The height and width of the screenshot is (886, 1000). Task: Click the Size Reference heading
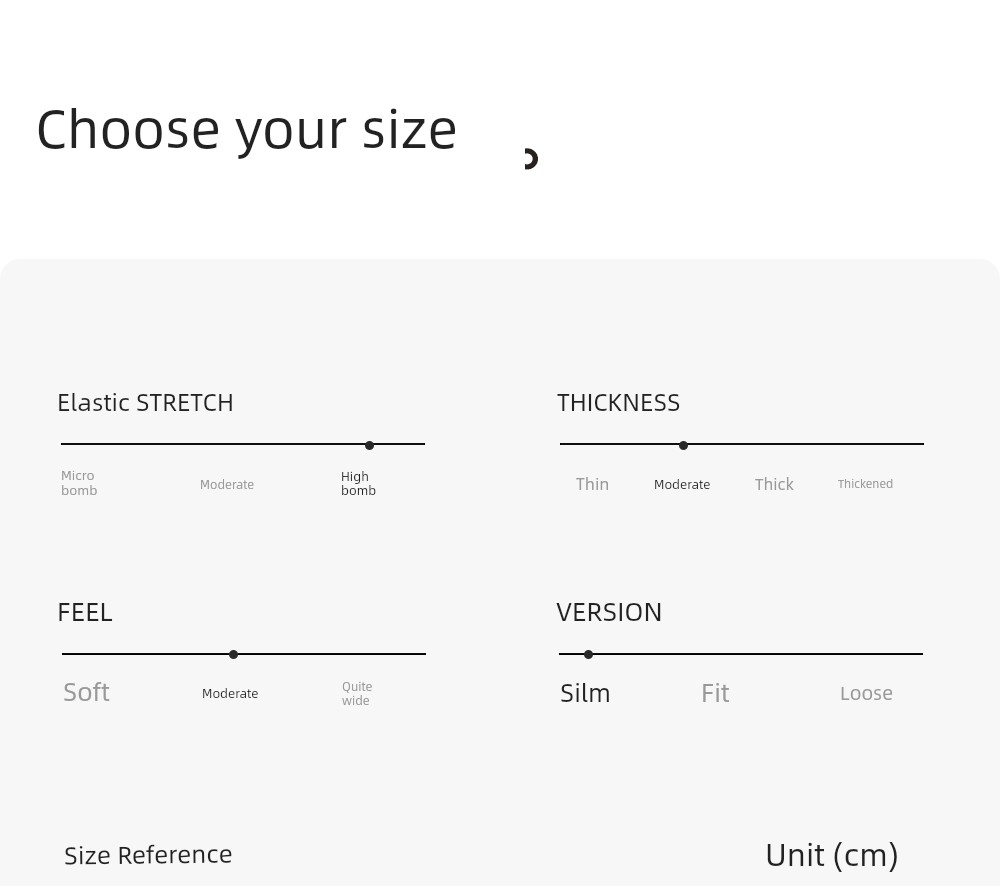tap(148, 855)
